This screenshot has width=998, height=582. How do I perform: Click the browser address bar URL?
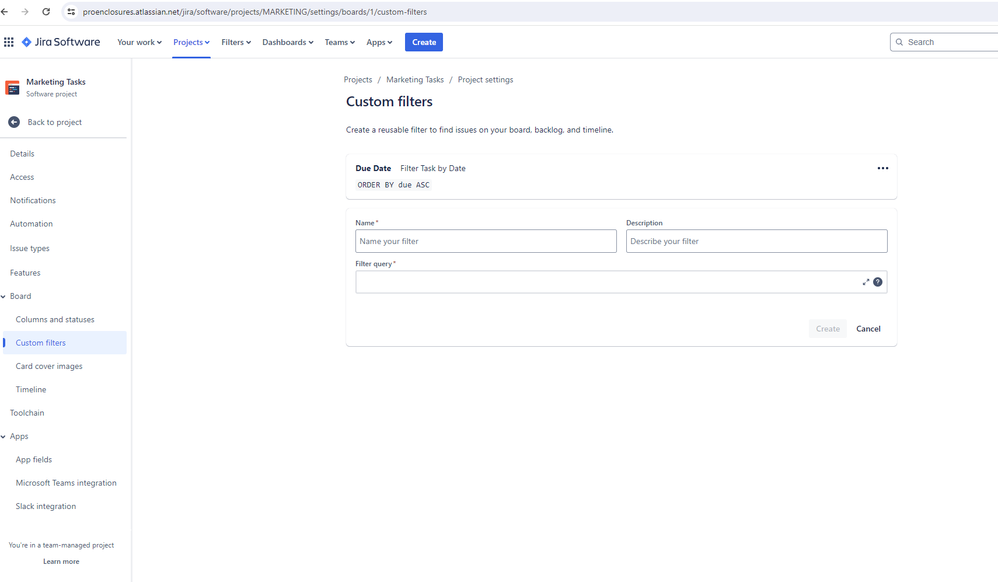255,11
